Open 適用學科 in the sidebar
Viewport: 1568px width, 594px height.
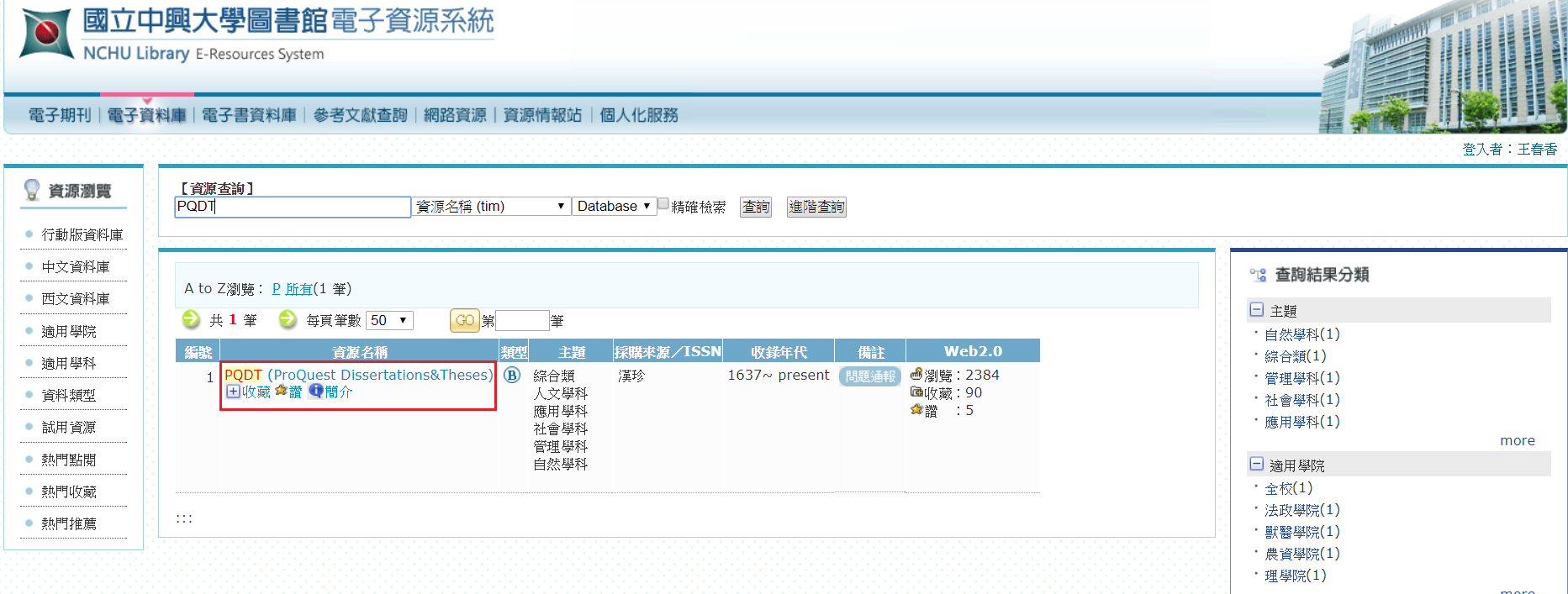pos(69,363)
